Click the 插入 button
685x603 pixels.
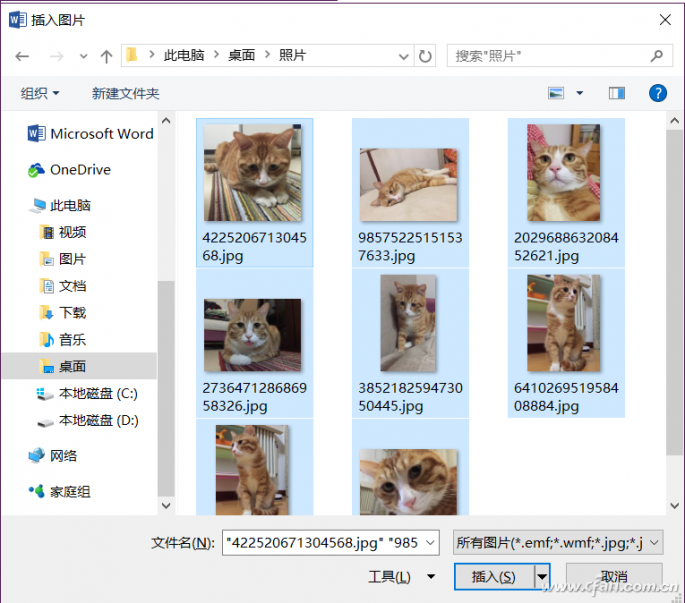click(x=493, y=577)
